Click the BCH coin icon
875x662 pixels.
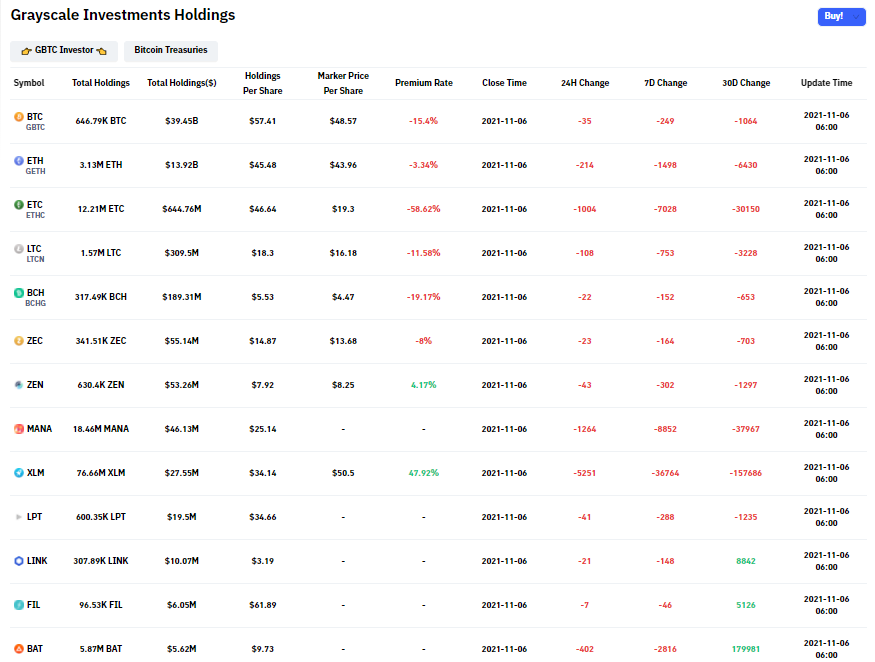point(19,293)
